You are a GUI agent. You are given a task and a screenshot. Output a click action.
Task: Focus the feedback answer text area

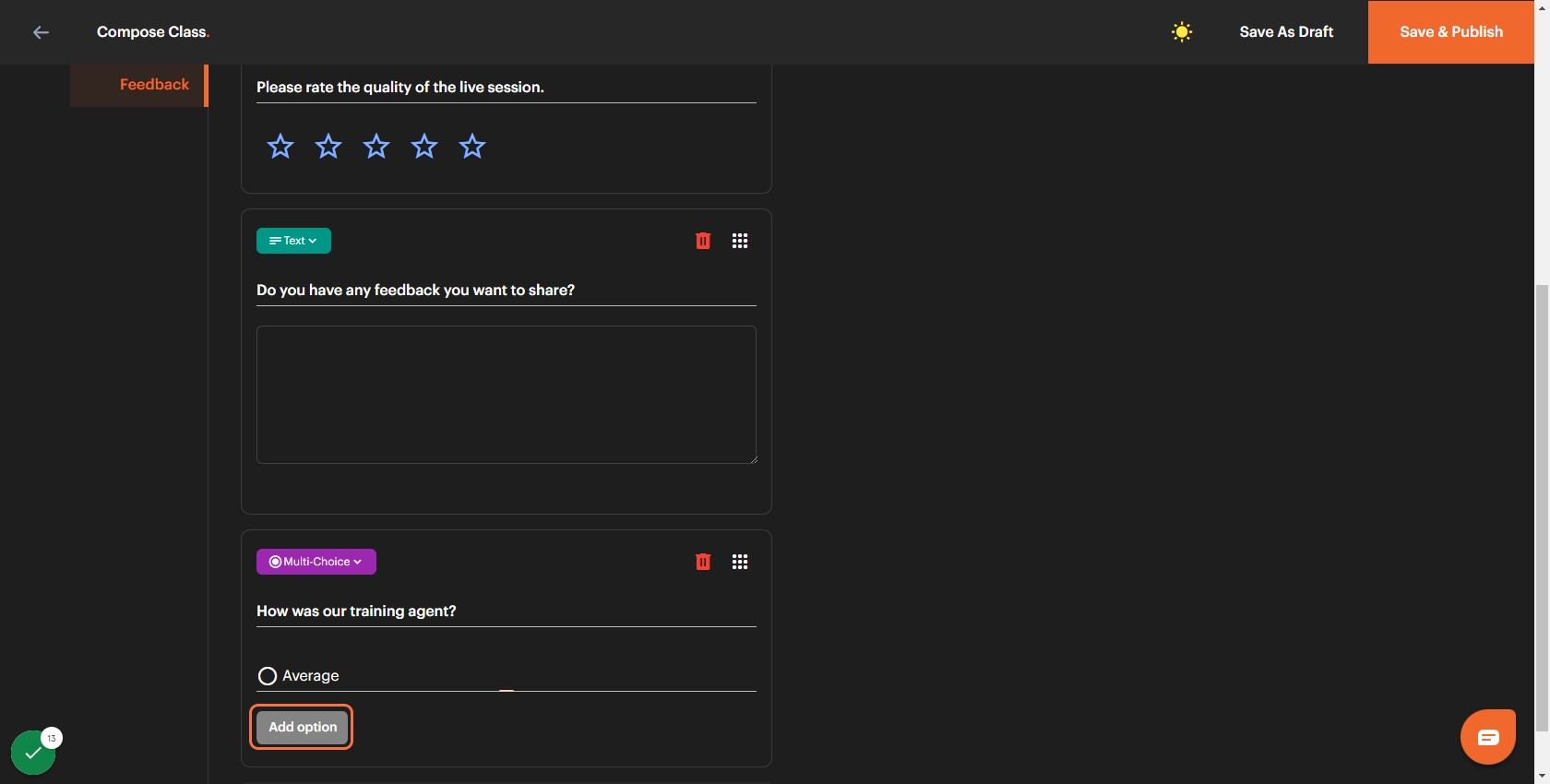click(x=507, y=395)
